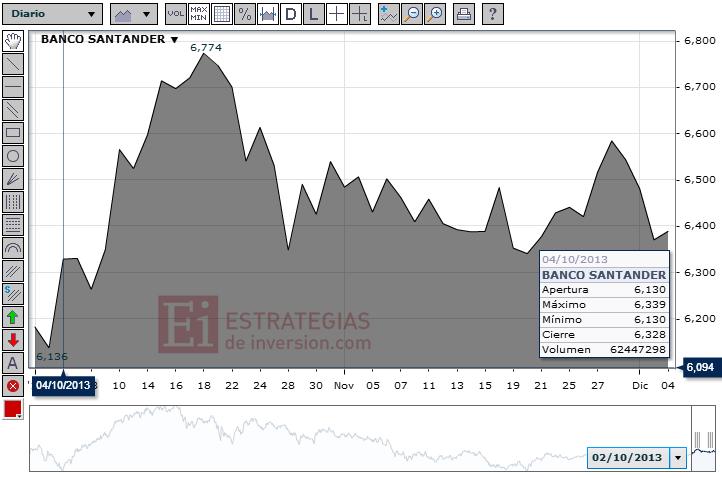Select the horizontal line tool
This screenshot has height=478, width=722.
click(13, 87)
